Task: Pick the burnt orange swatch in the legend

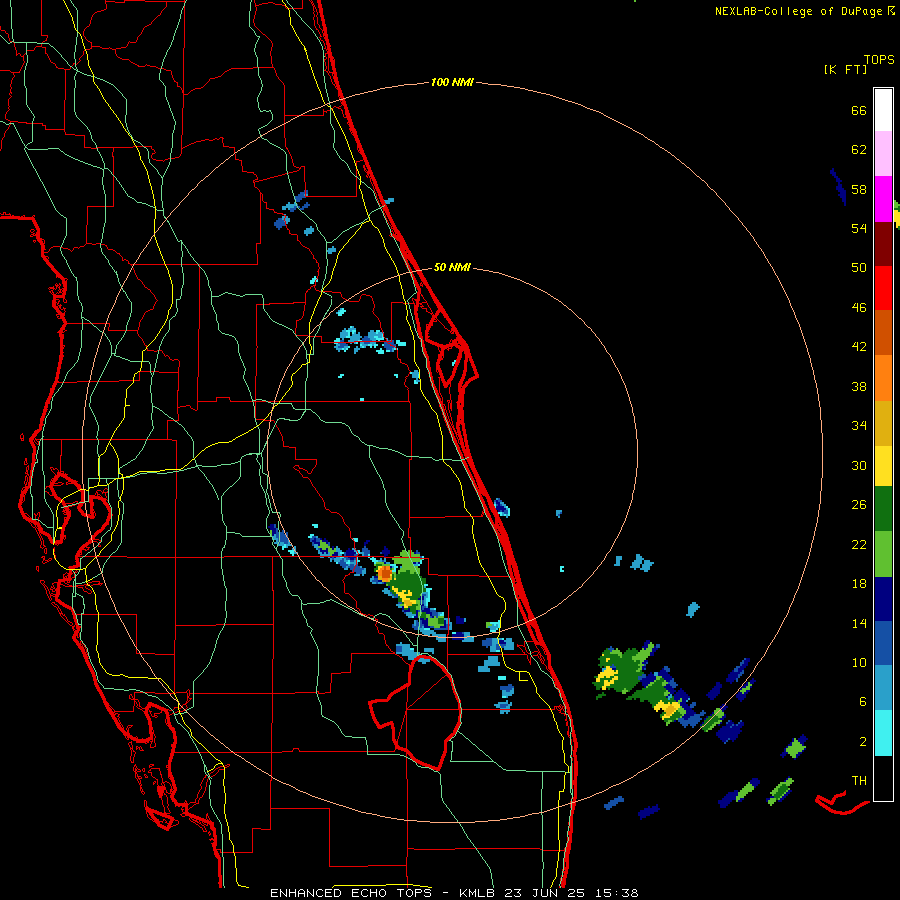Action: [x=883, y=333]
